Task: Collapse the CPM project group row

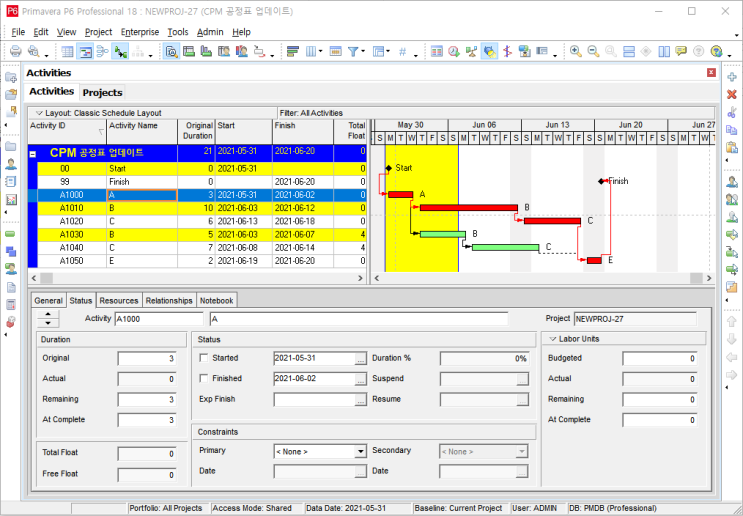Action: pos(33,154)
